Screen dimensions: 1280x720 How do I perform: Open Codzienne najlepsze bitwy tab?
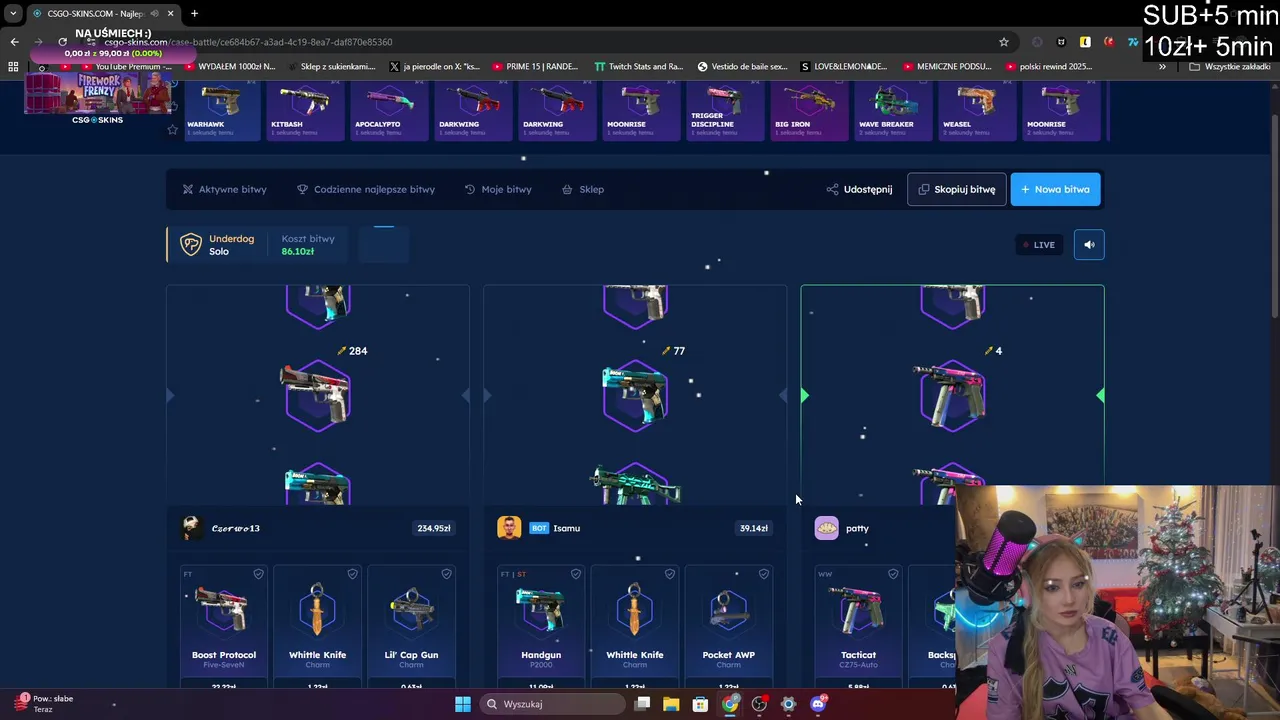click(x=366, y=189)
